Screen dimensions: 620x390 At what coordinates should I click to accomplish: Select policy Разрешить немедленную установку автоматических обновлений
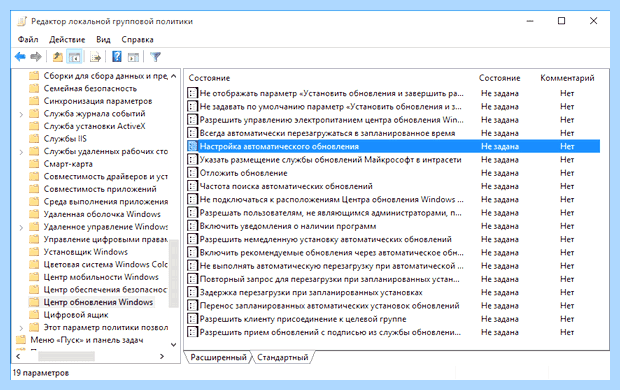tap(325, 239)
